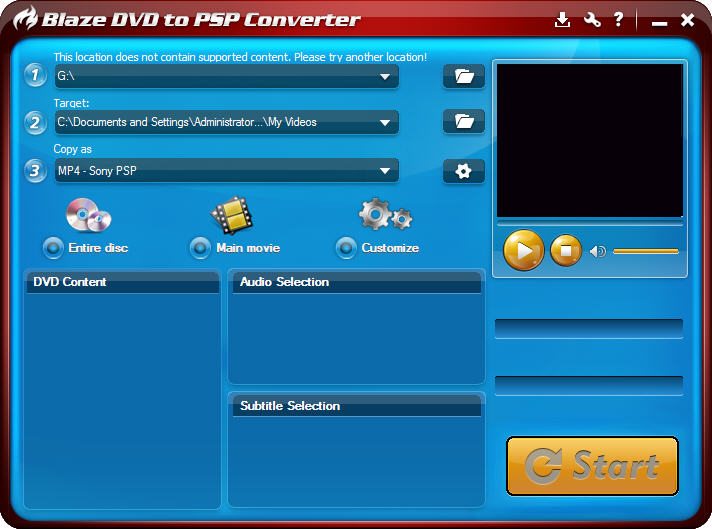Select the Entire disc radio button

(52, 248)
